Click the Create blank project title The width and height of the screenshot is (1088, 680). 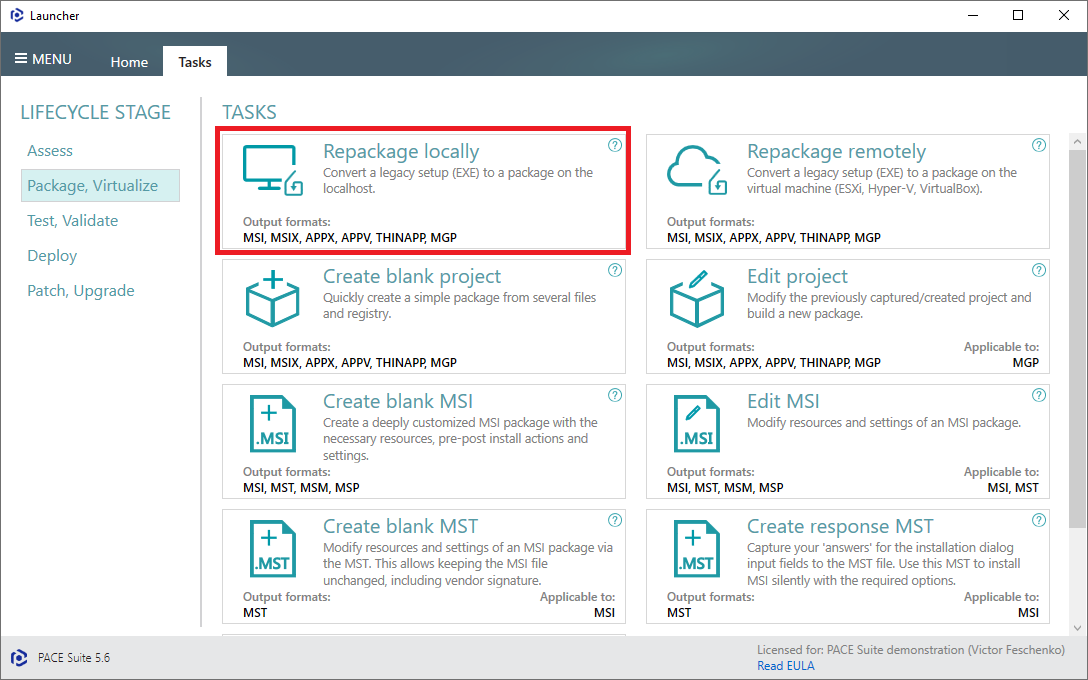point(412,277)
